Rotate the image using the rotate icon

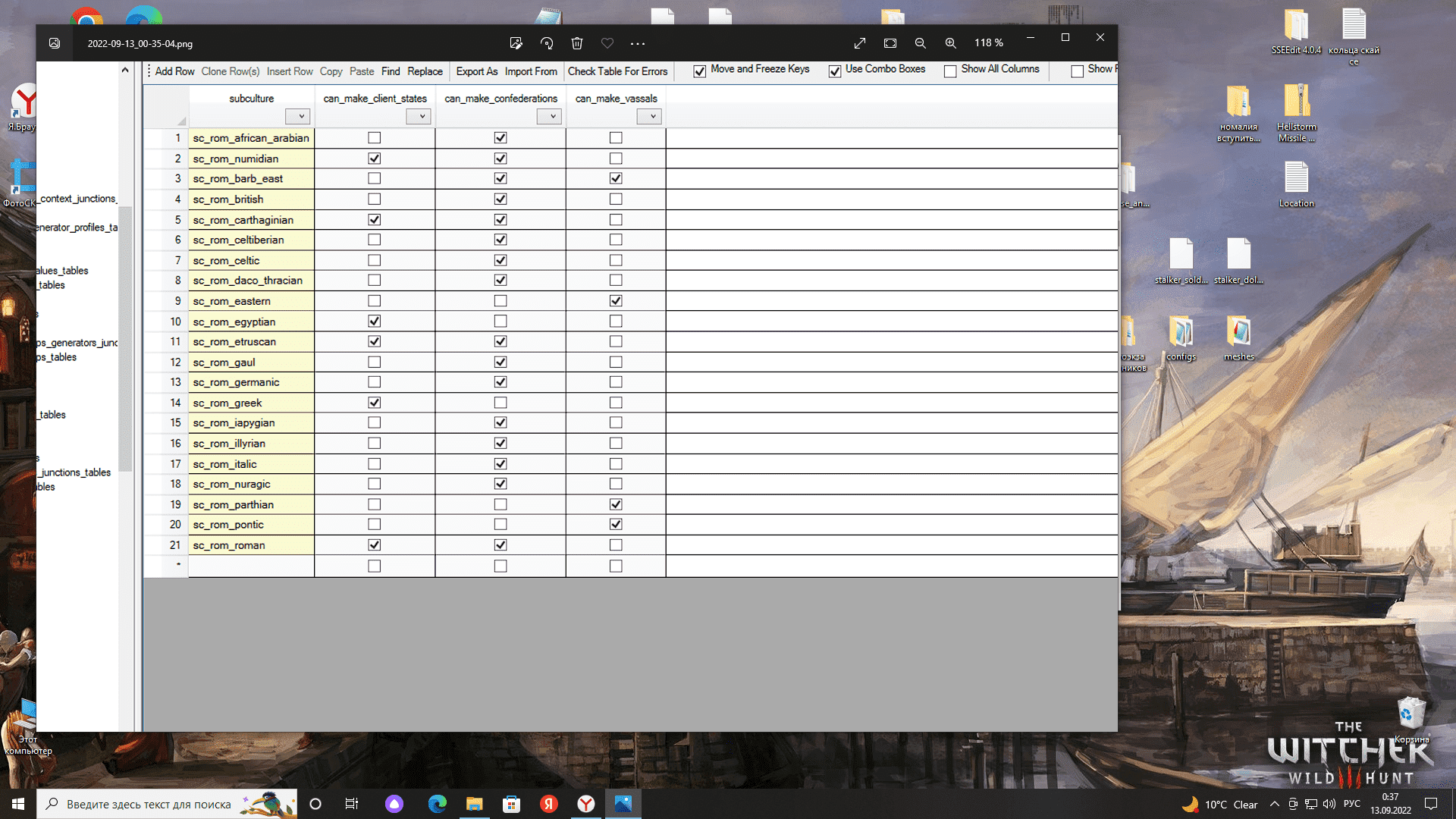547,43
